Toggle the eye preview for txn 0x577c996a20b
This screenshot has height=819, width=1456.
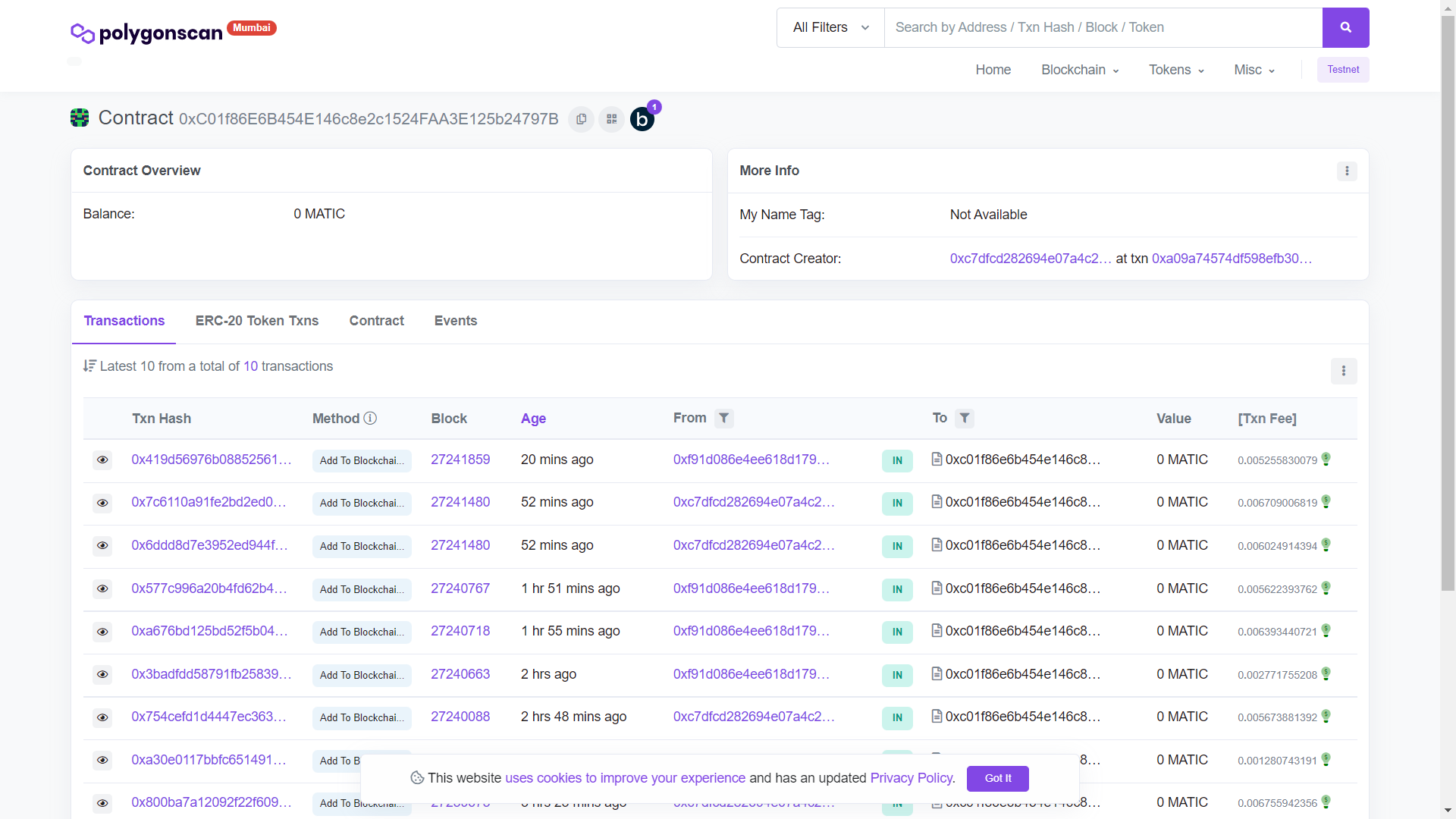point(102,588)
